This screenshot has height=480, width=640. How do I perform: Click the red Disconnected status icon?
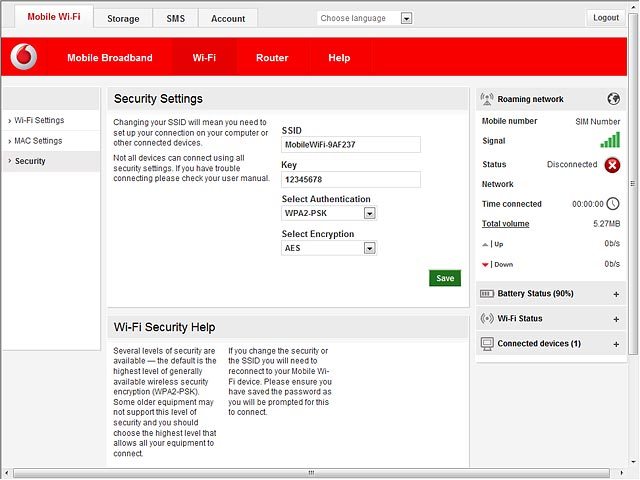pos(612,165)
